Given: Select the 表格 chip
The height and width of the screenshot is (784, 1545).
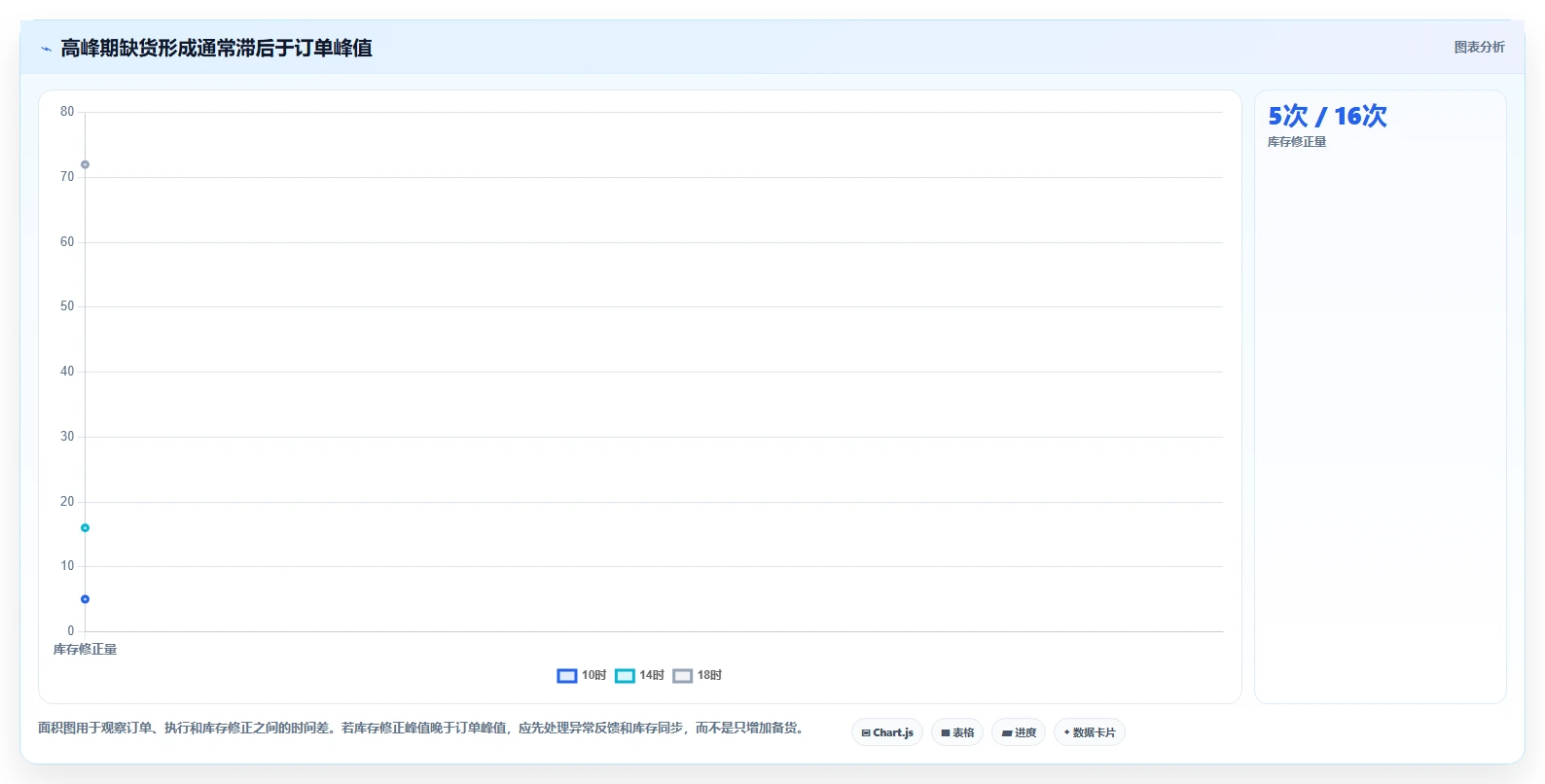Looking at the screenshot, I should 957,732.
